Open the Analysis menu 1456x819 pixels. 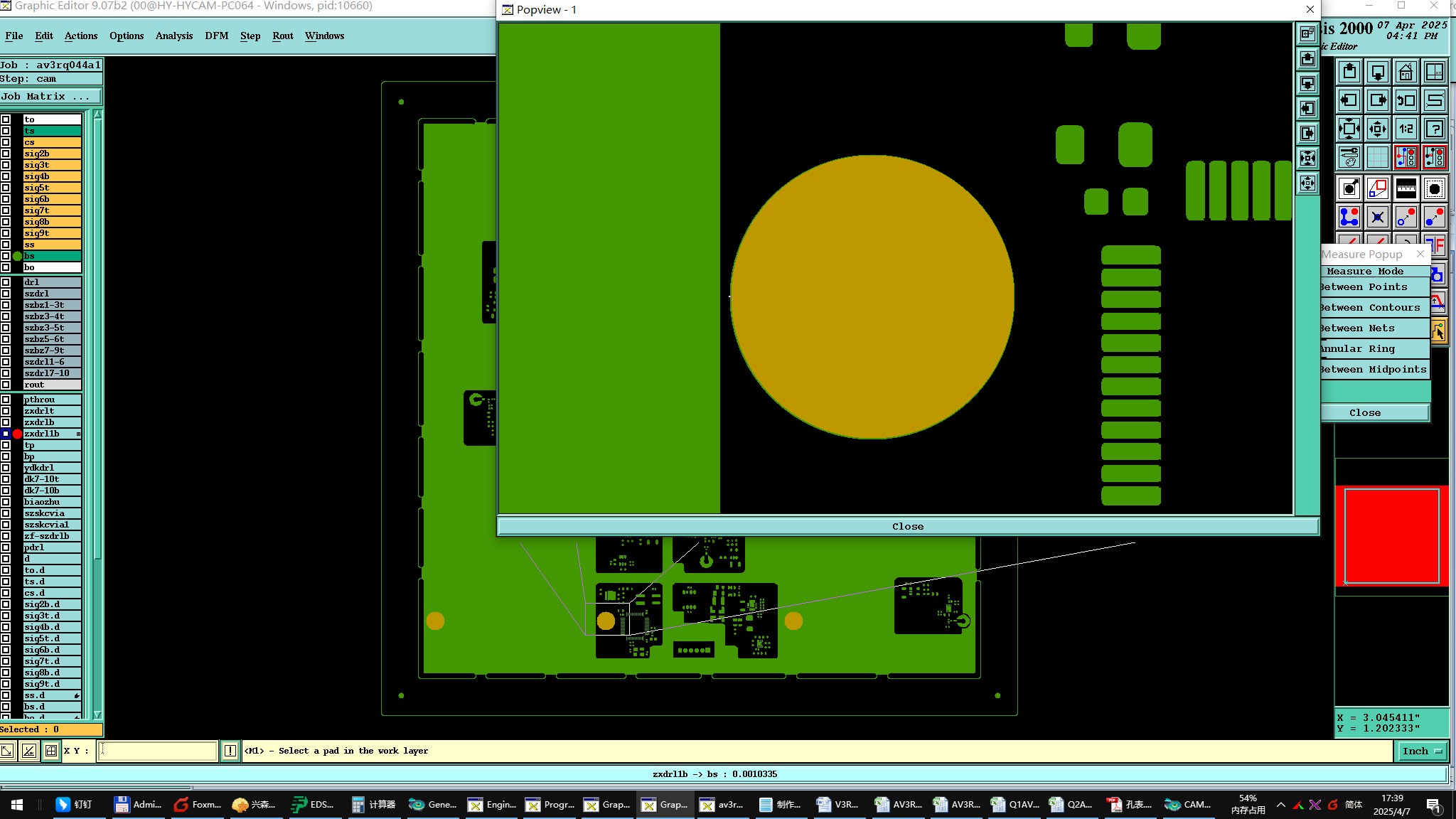click(173, 36)
